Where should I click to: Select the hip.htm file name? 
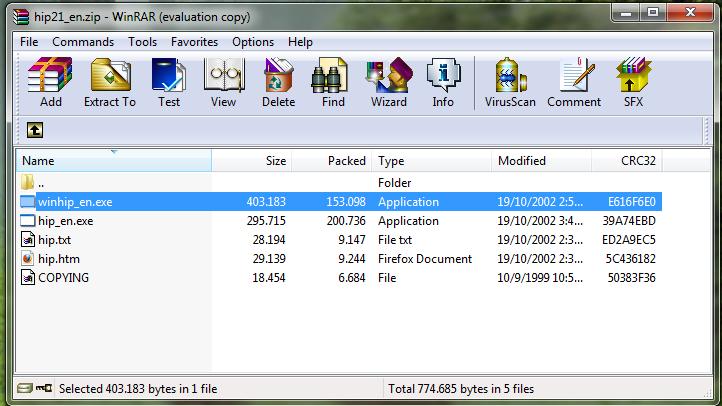coord(59,259)
